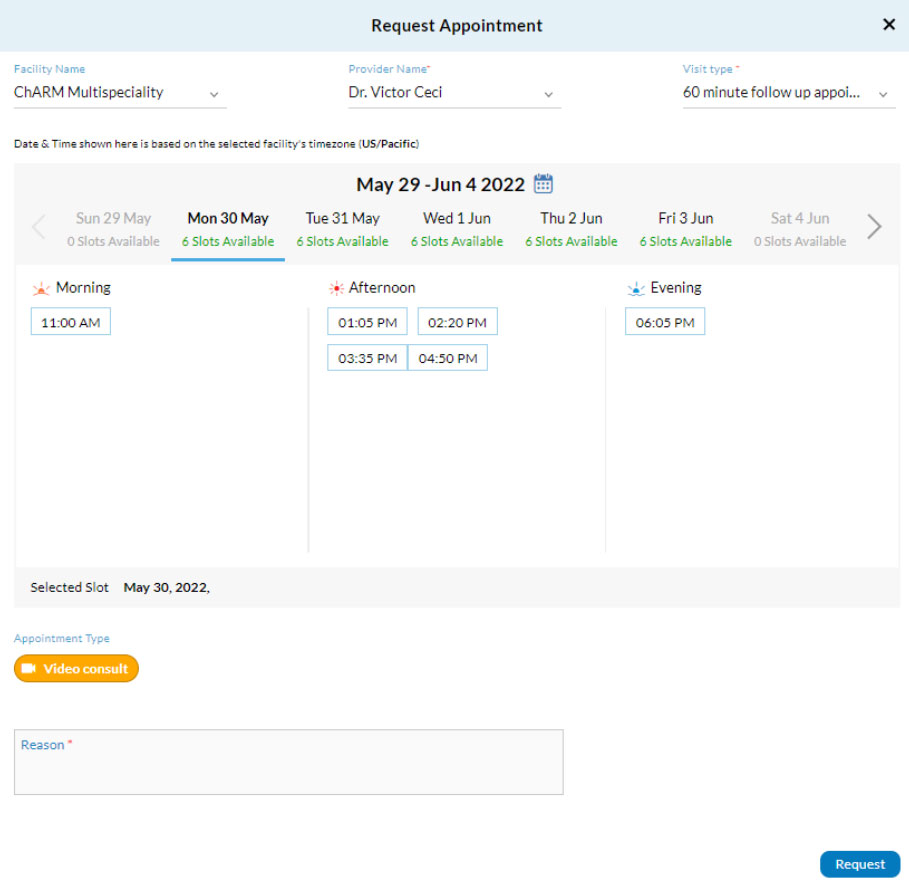Select the Thu 2 Jun tab

coord(571,229)
